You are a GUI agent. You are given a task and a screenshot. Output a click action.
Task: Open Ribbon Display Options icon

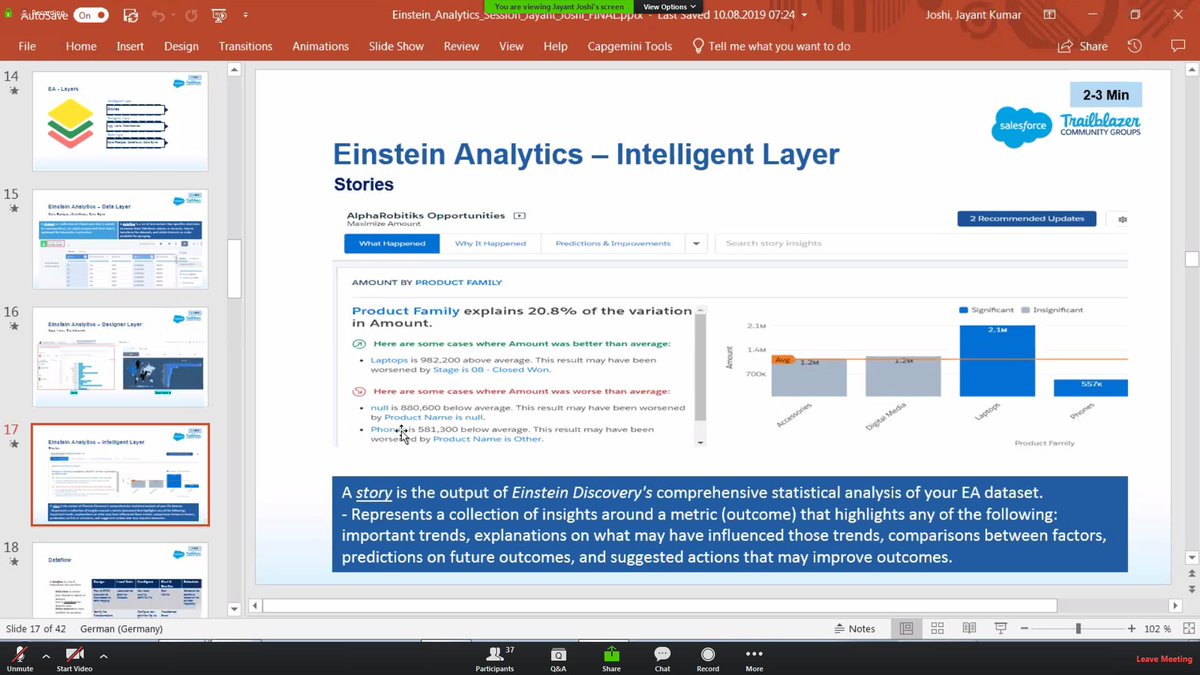pos(1049,15)
